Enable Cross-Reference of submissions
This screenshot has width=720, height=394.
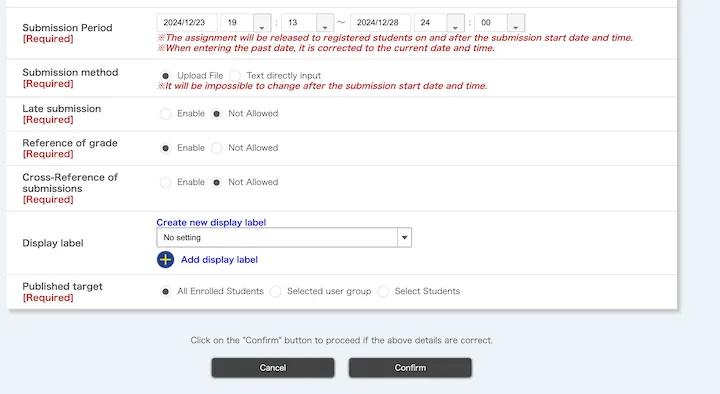165,182
